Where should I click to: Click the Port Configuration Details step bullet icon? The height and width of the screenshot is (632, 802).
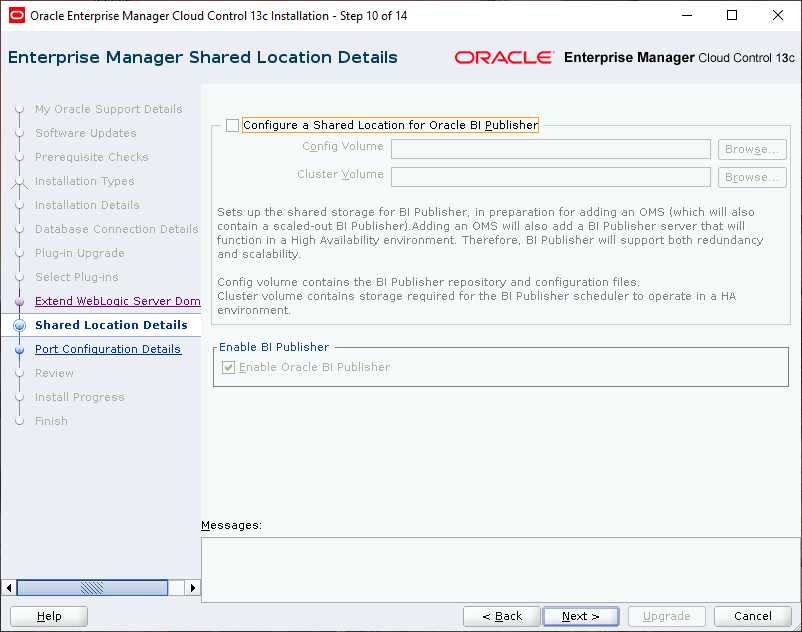[x=19, y=350]
